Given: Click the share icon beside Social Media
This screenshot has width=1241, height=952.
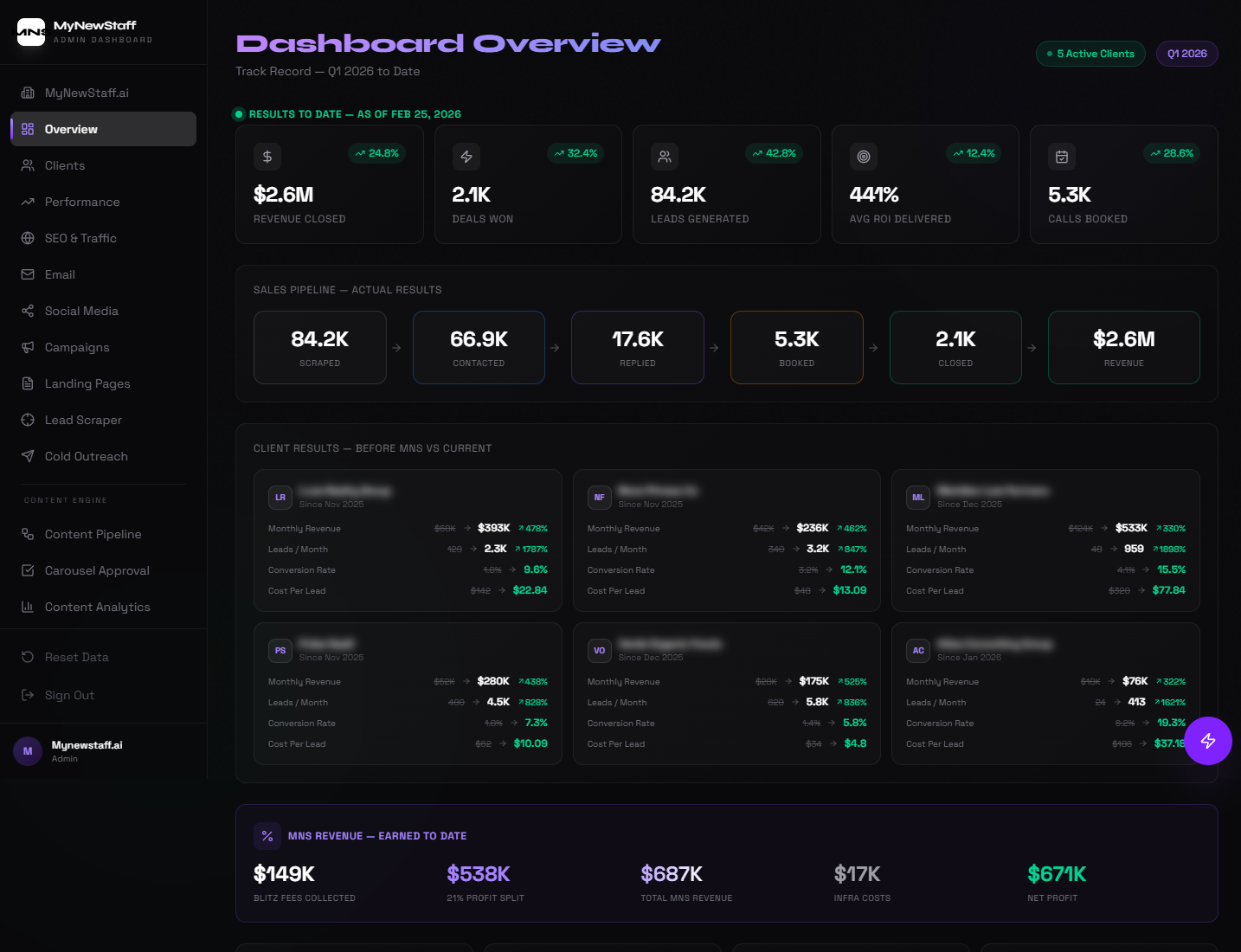Looking at the screenshot, I should [29, 311].
